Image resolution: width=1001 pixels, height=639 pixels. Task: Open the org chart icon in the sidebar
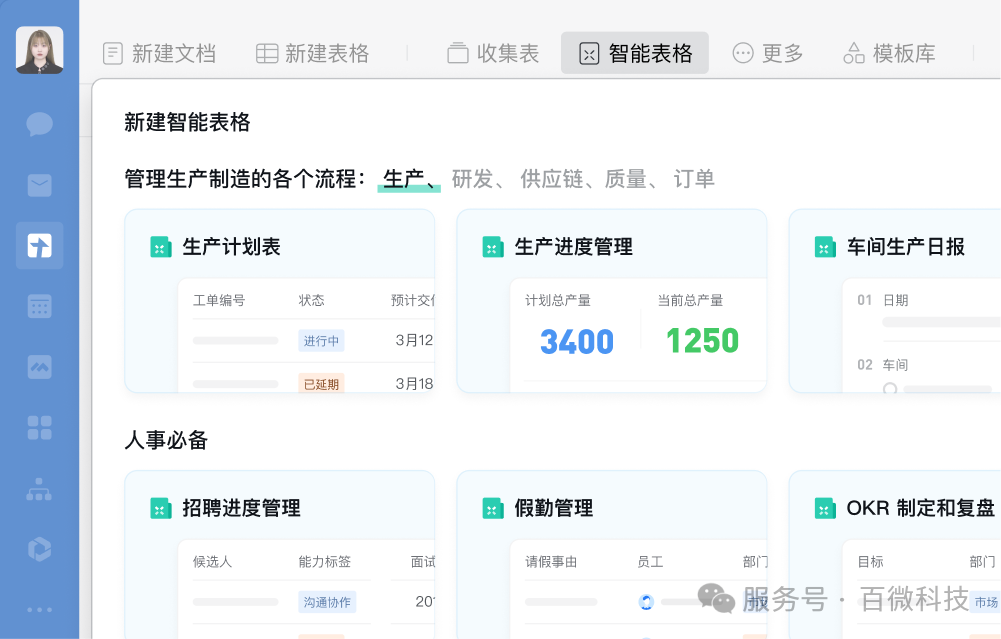click(39, 489)
